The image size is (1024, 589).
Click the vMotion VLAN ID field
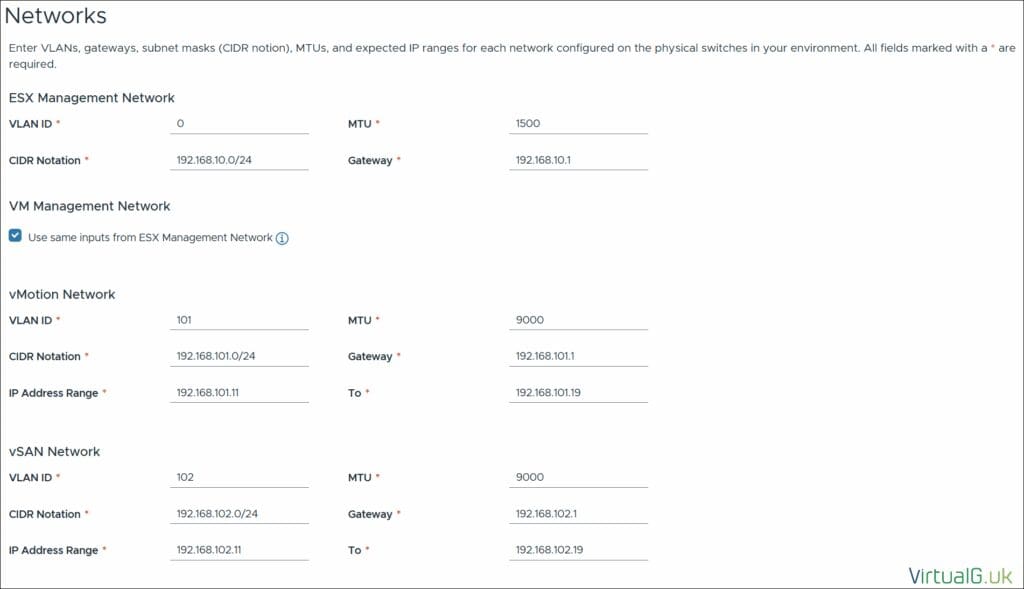tap(239, 320)
